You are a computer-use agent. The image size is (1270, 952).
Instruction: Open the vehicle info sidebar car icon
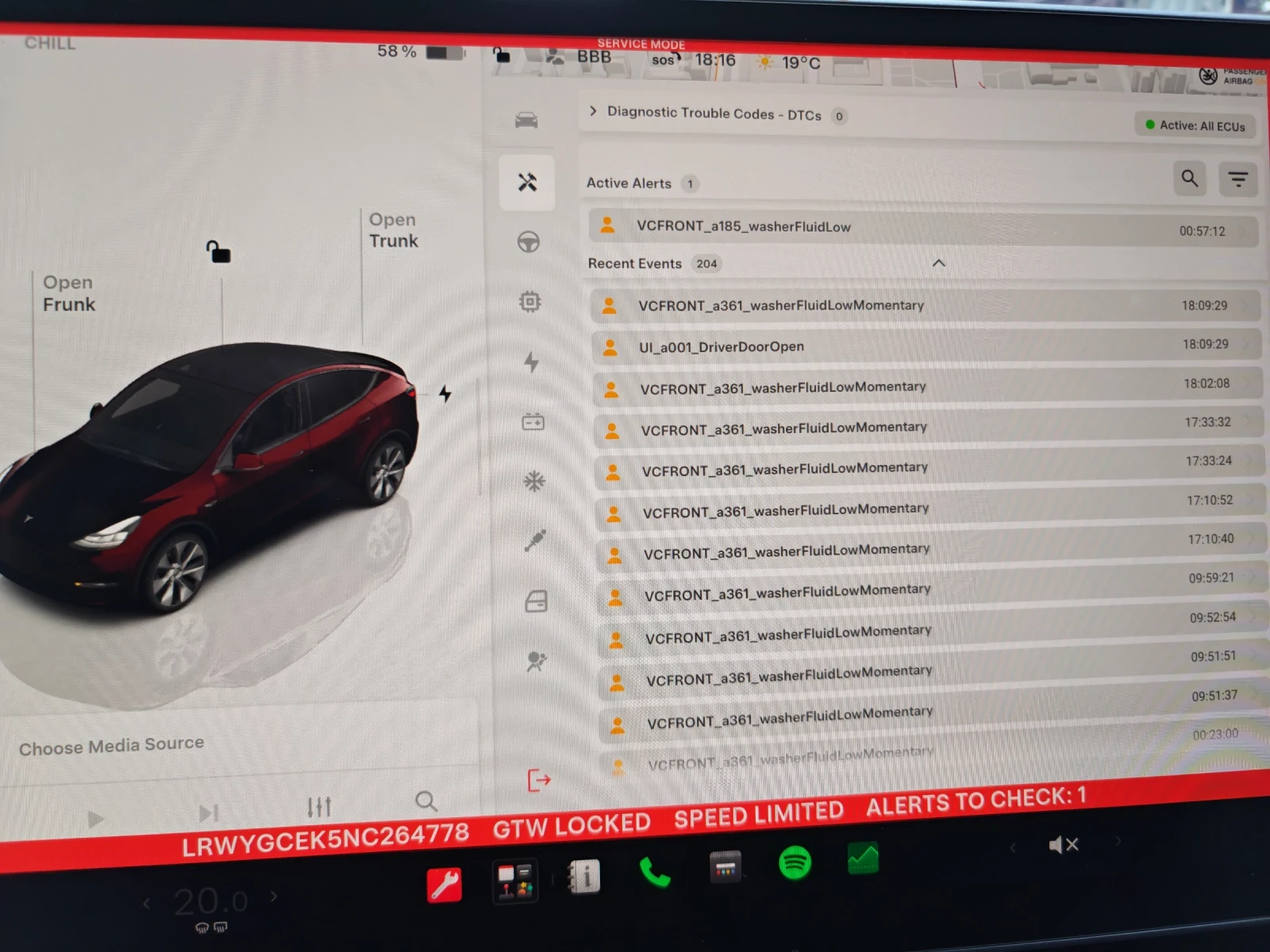526,120
